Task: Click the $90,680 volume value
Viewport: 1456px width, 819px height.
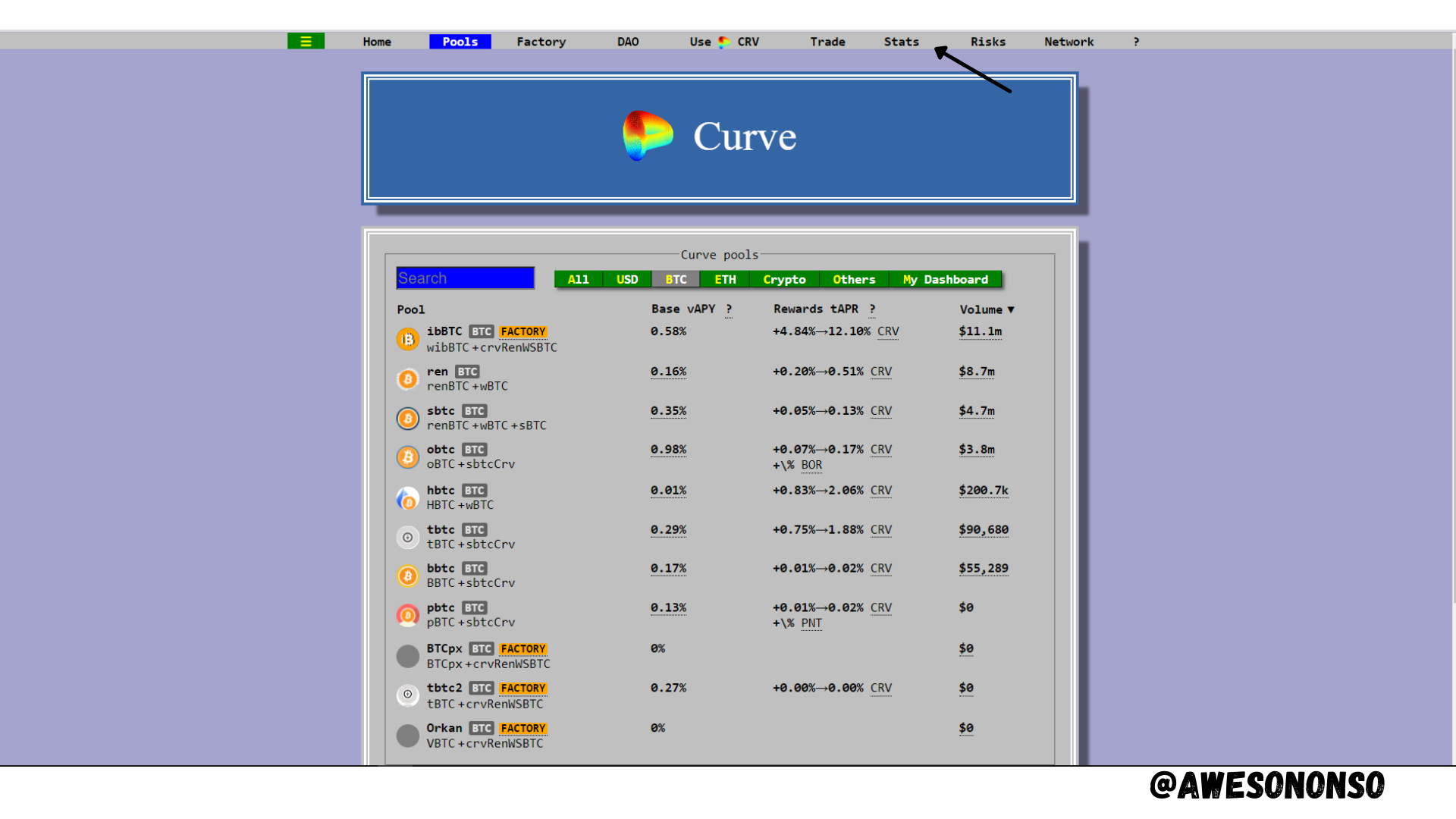Action: [984, 530]
